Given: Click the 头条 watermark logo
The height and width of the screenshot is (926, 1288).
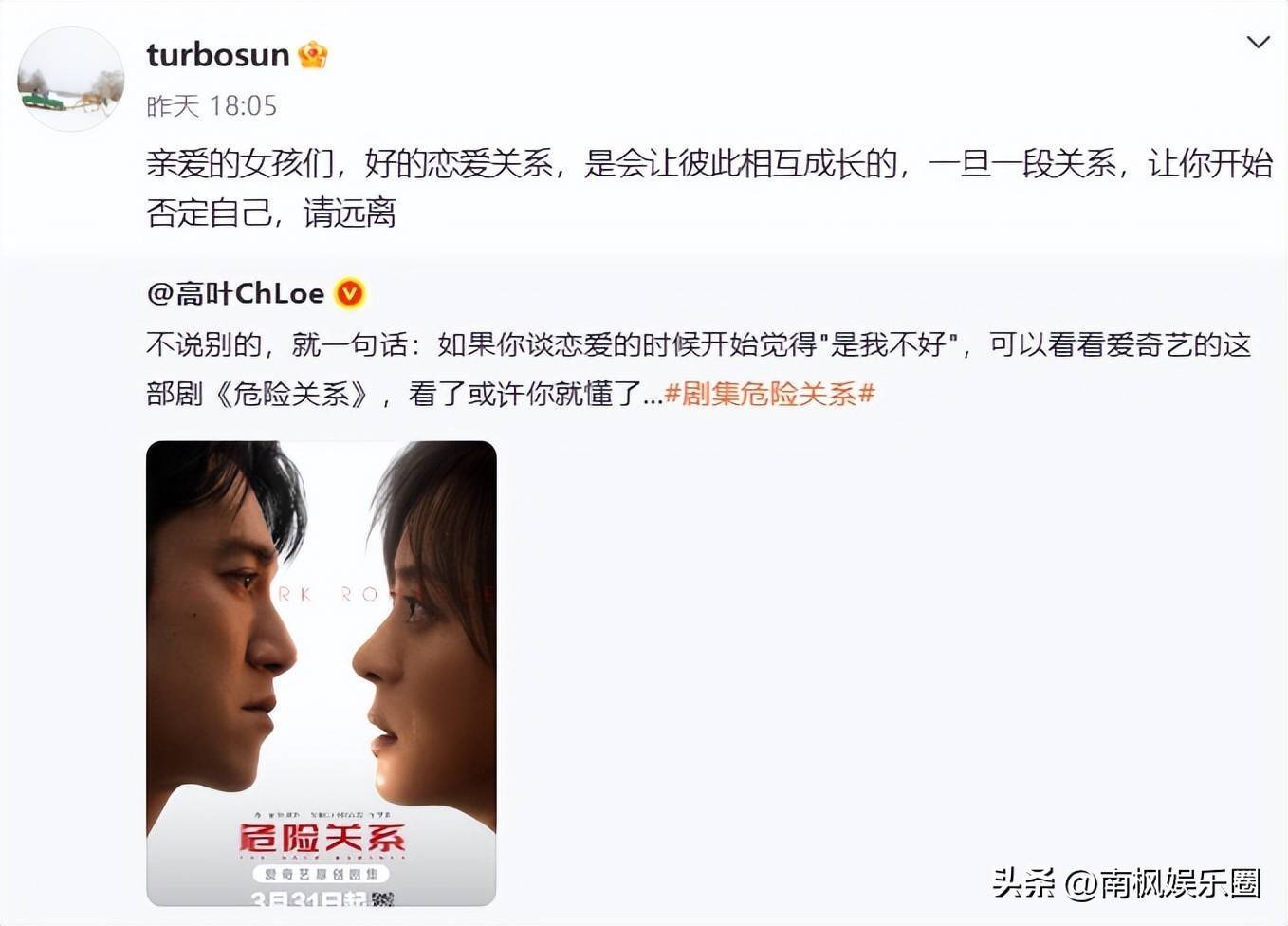Looking at the screenshot, I should click(x=1023, y=883).
